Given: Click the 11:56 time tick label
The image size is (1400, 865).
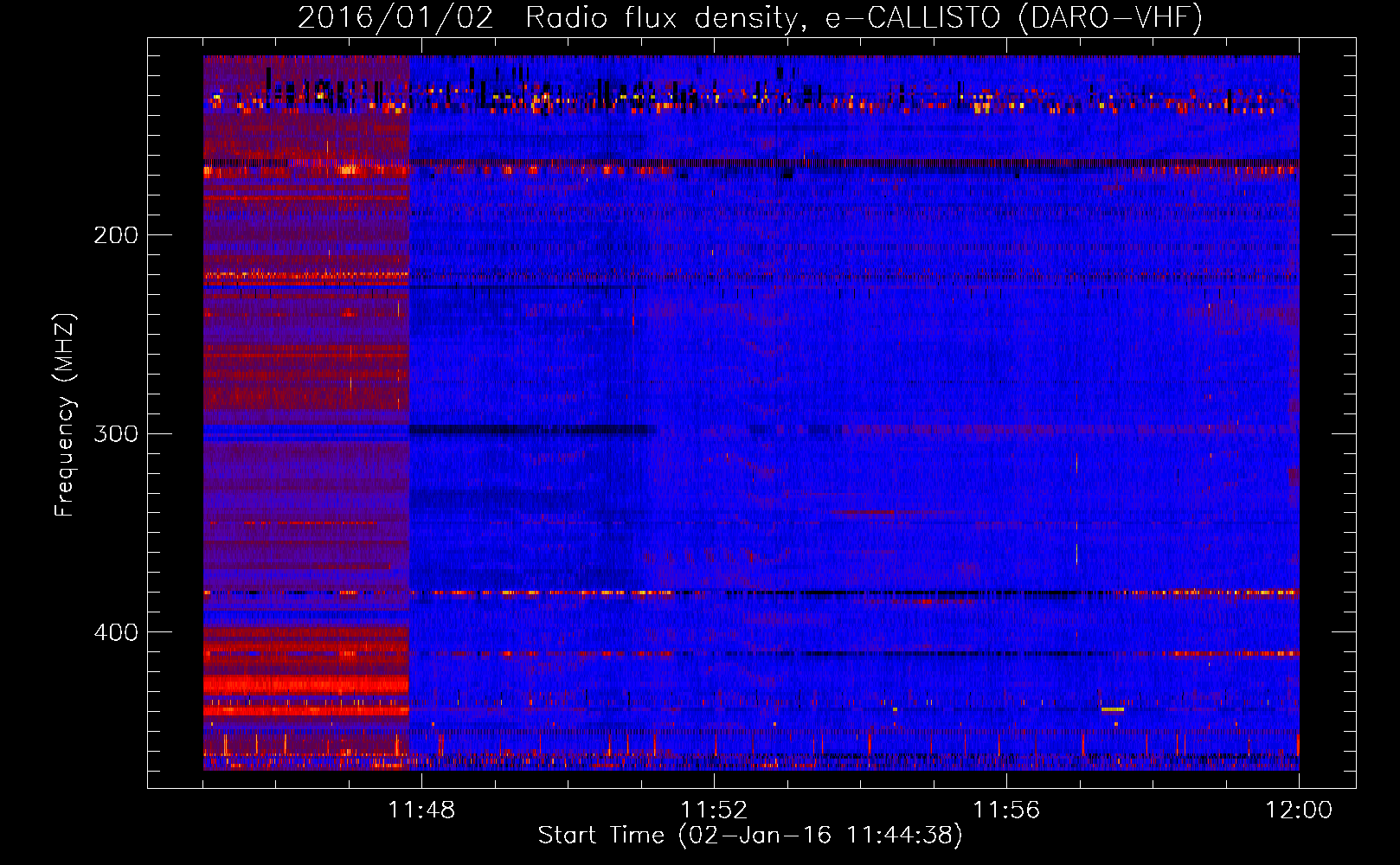Looking at the screenshot, I should tap(1006, 811).
